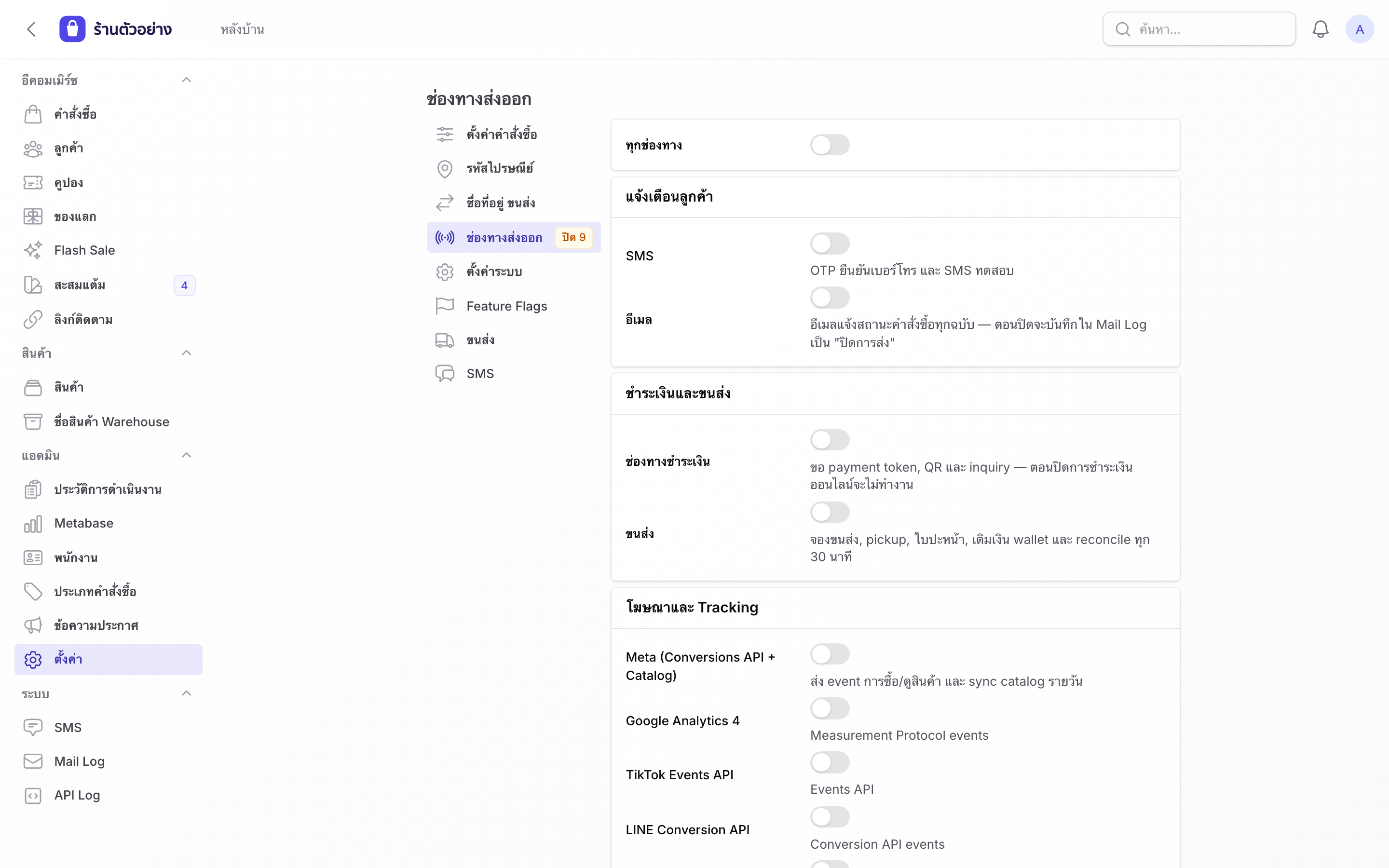Collapse the อีคอมเมิร์ซ sidebar section
Image resolution: width=1389 pixels, height=868 pixels.
[x=186, y=80]
